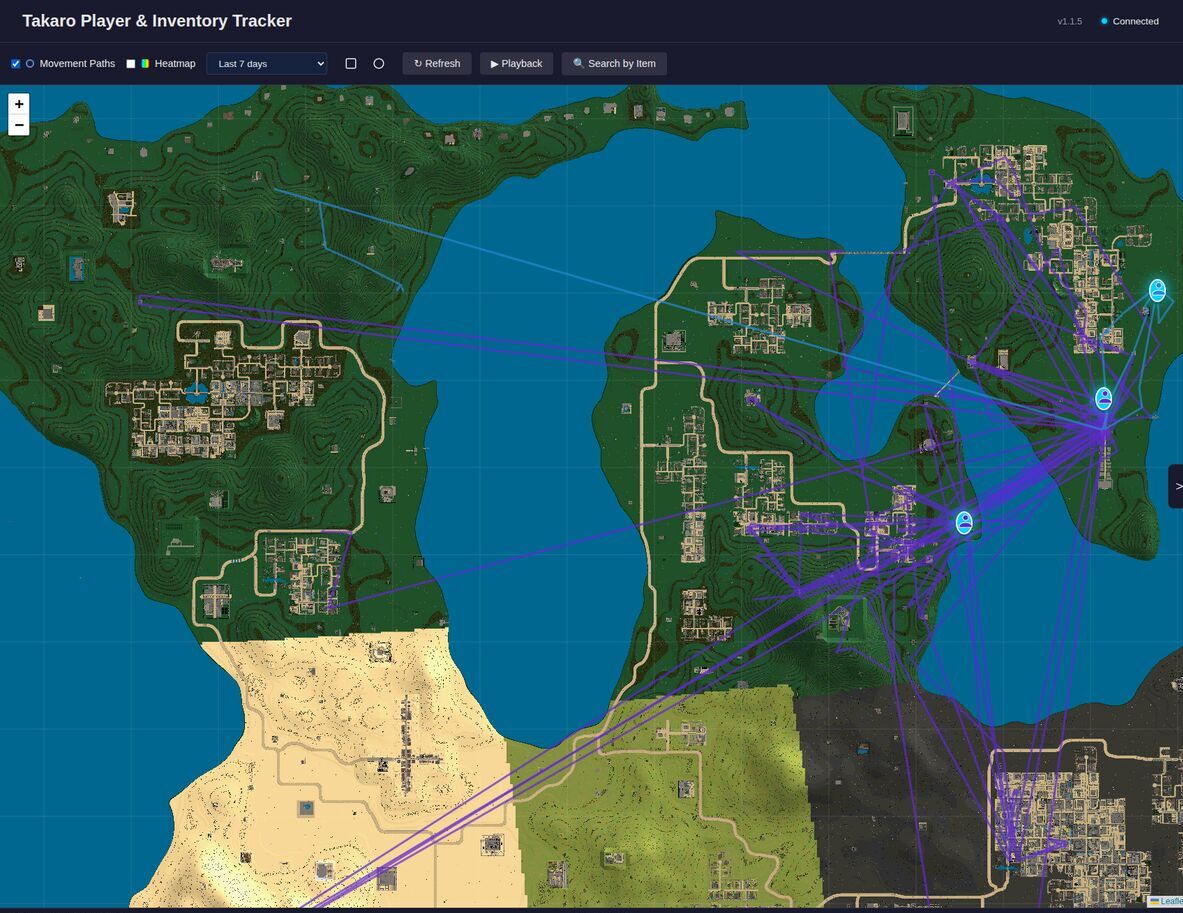
Task: Click the heatmap color gradient swatch
Action: 145,64
